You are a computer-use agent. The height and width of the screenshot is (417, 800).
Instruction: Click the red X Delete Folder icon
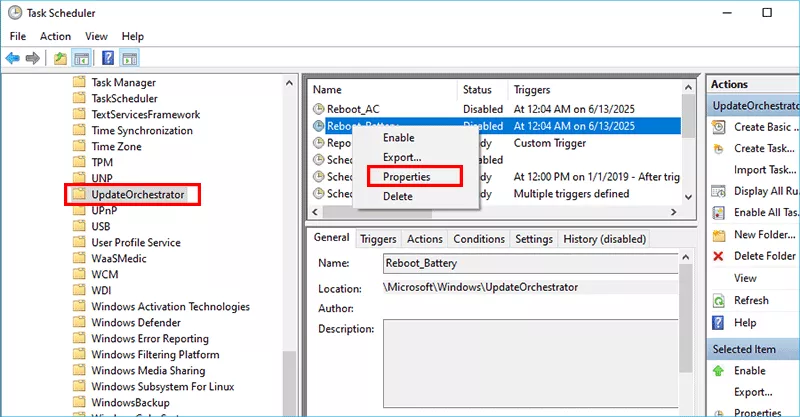(x=718, y=256)
